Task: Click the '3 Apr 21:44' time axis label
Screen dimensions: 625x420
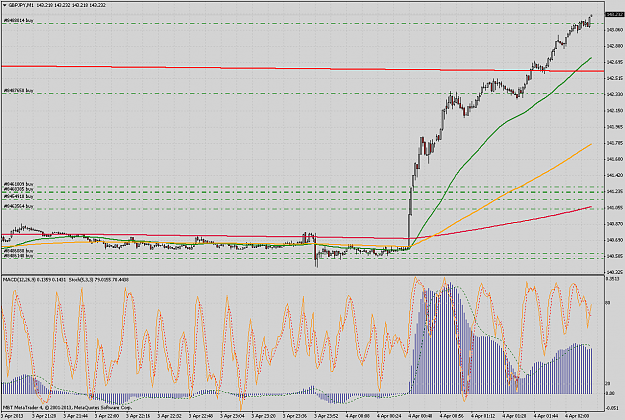Action: (75, 416)
